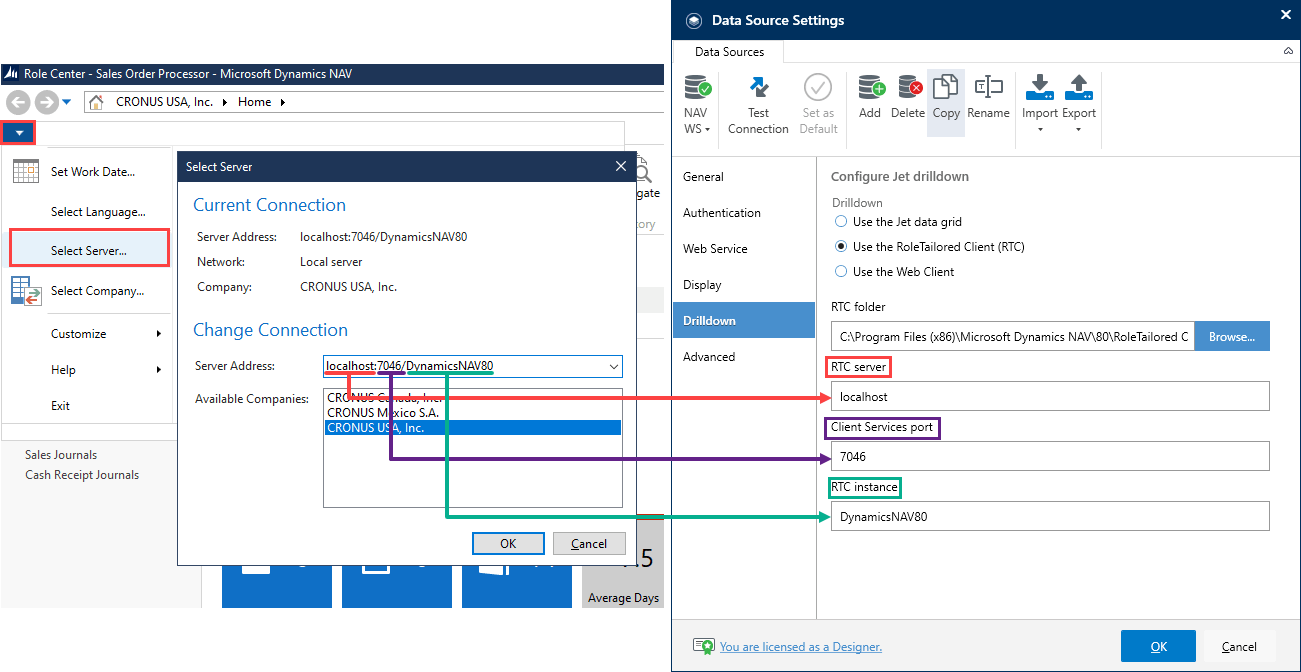The height and width of the screenshot is (672, 1301).
Task: Open Set Work Date via its calendar icon
Action: click(x=25, y=171)
